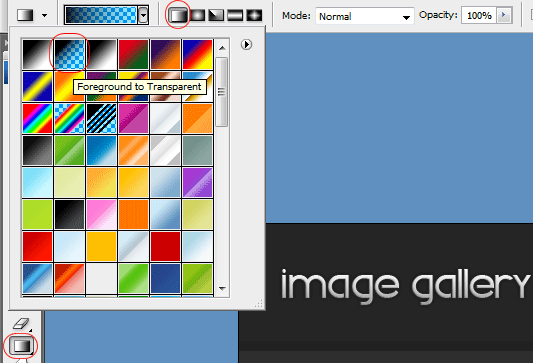Viewport: 533px width, 363px height.
Task: Click the gradient preview bar to edit gradient
Action: point(101,15)
